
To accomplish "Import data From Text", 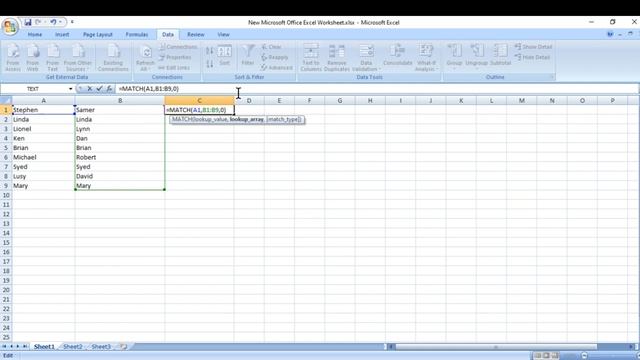I will [x=53, y=58].
